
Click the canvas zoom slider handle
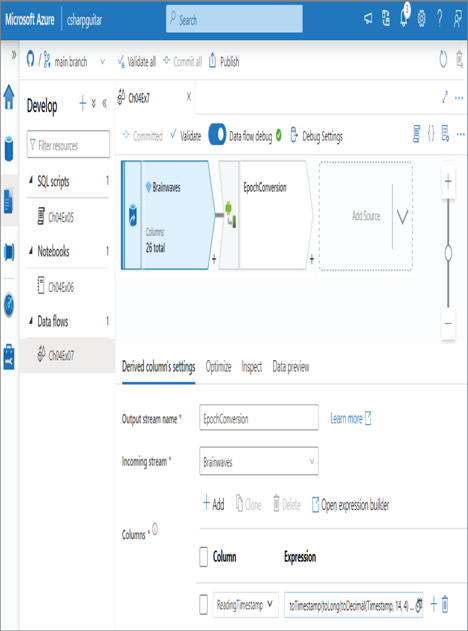coord(448,253)
